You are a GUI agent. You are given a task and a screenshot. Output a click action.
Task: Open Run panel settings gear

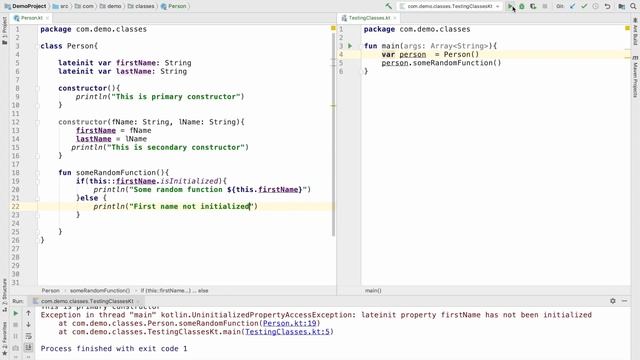(x=613, y=301)
